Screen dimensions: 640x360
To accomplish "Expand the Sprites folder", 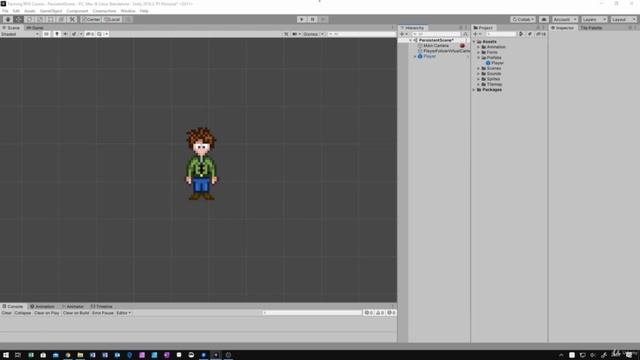I will point(479,79).
